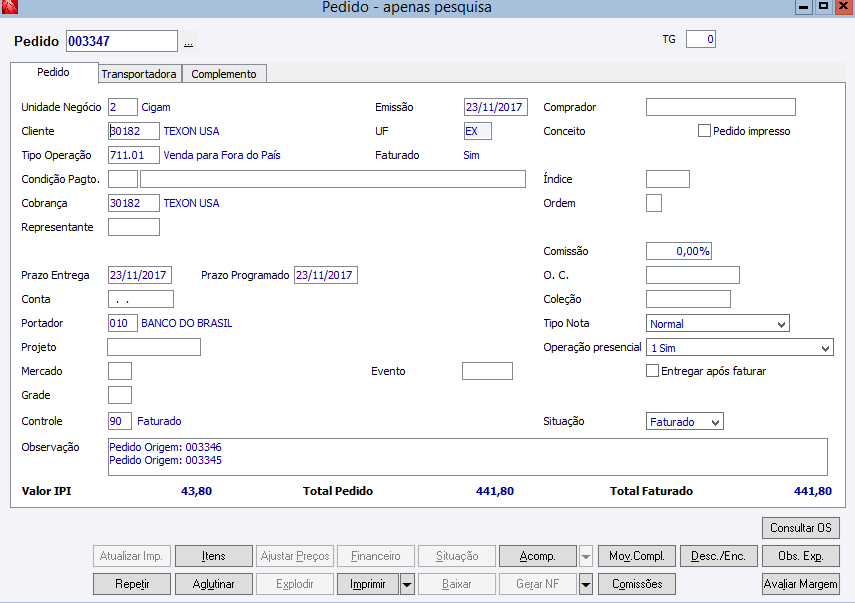
Task: Click the Repetir button
Action: pos(132,584)
